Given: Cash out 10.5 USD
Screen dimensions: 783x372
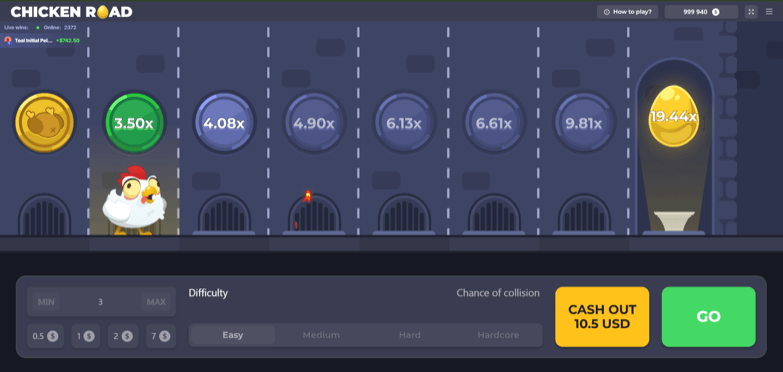Looking at the screenshot, I should (x=602, y=317).
